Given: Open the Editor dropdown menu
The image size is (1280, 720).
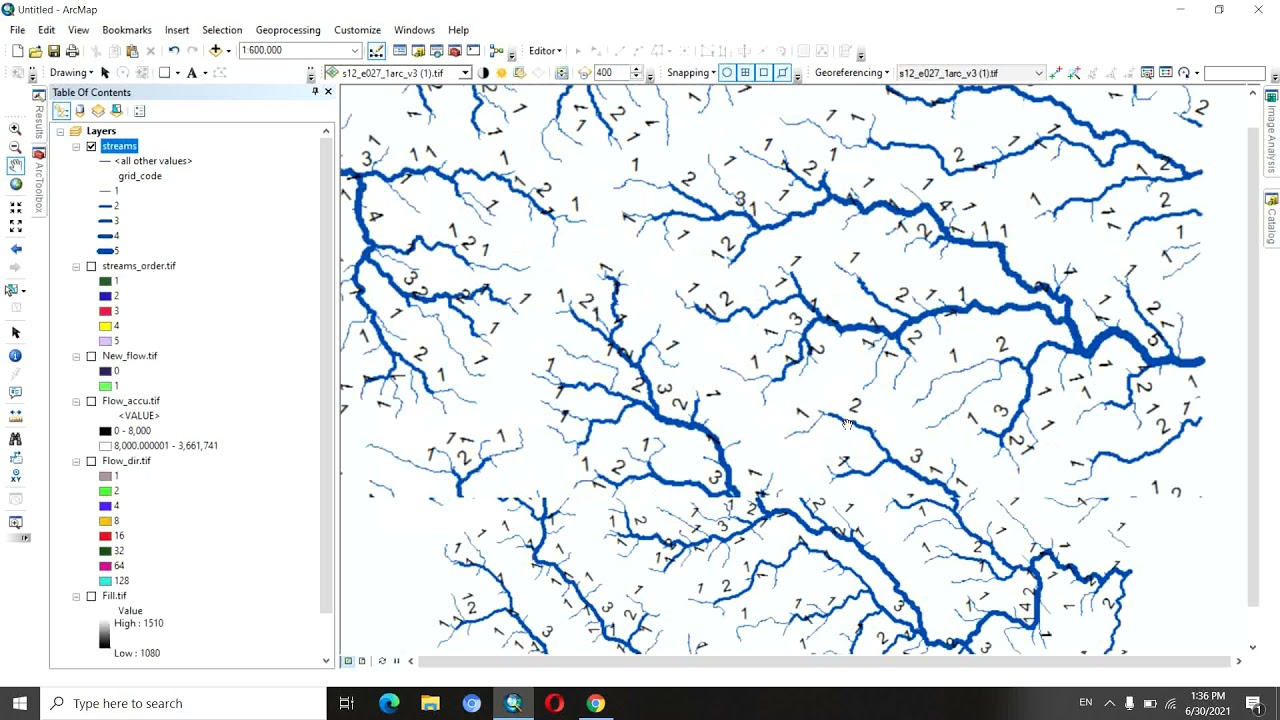Looking at the screenshot, I should coord(546,51).
